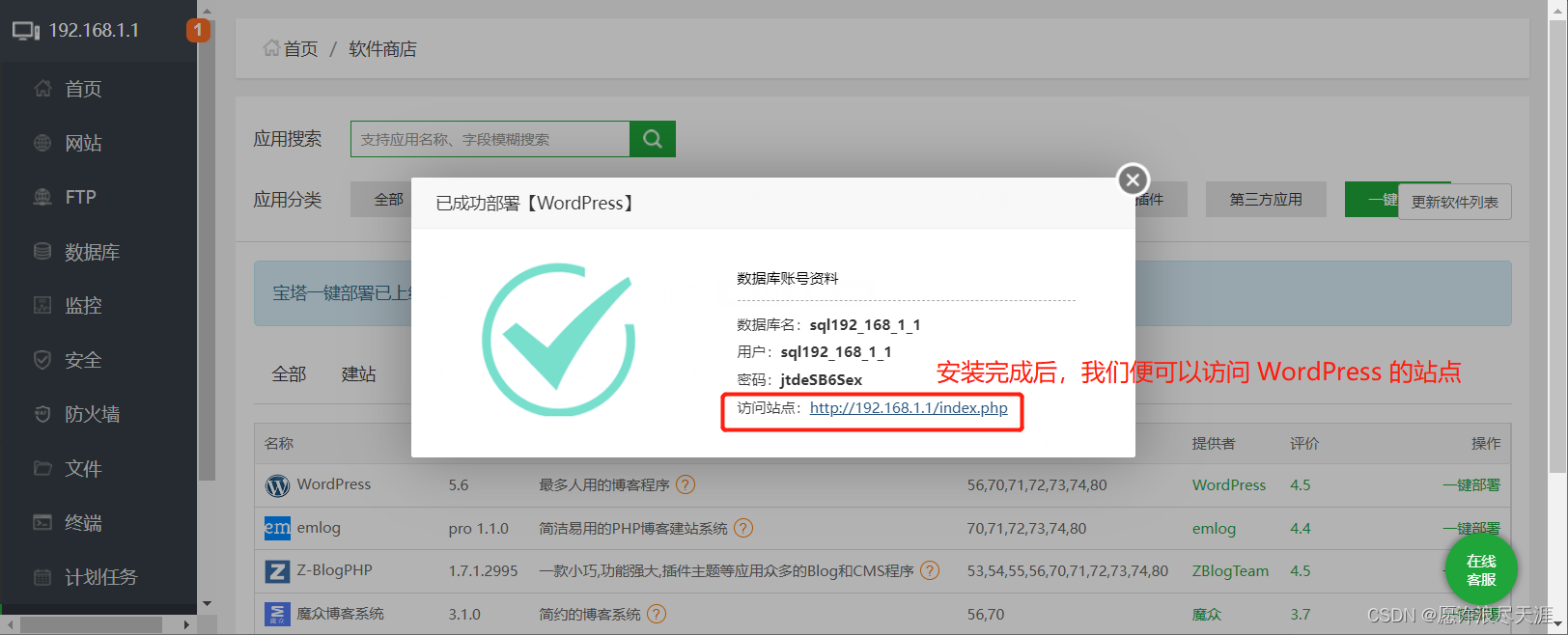
Task: Click the 软件商店 breadcrumb text
Action: (382, 49)
